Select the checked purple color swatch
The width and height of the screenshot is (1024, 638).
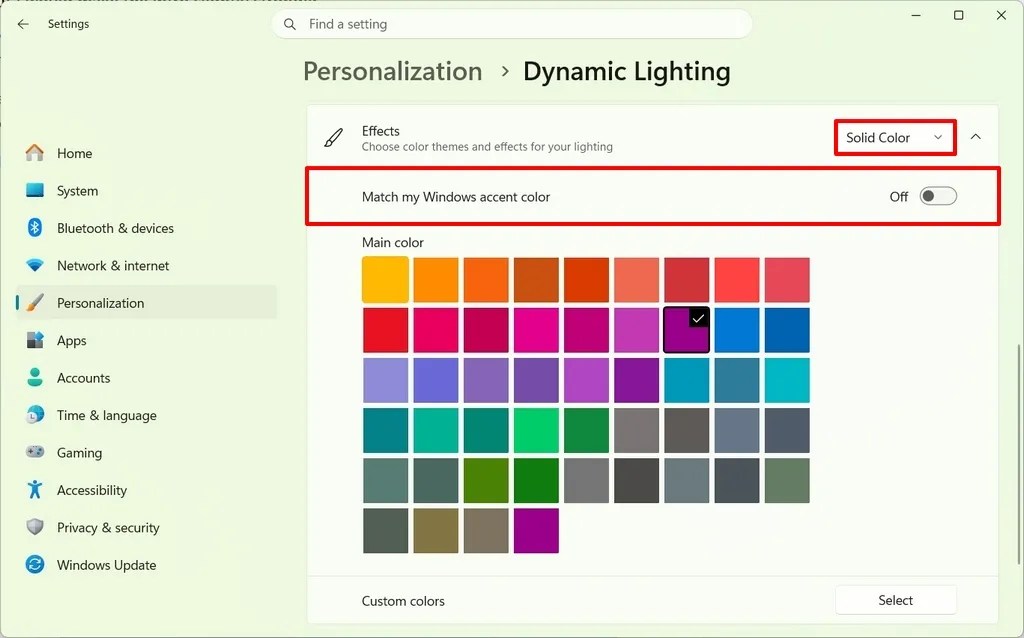click(686, 330)
